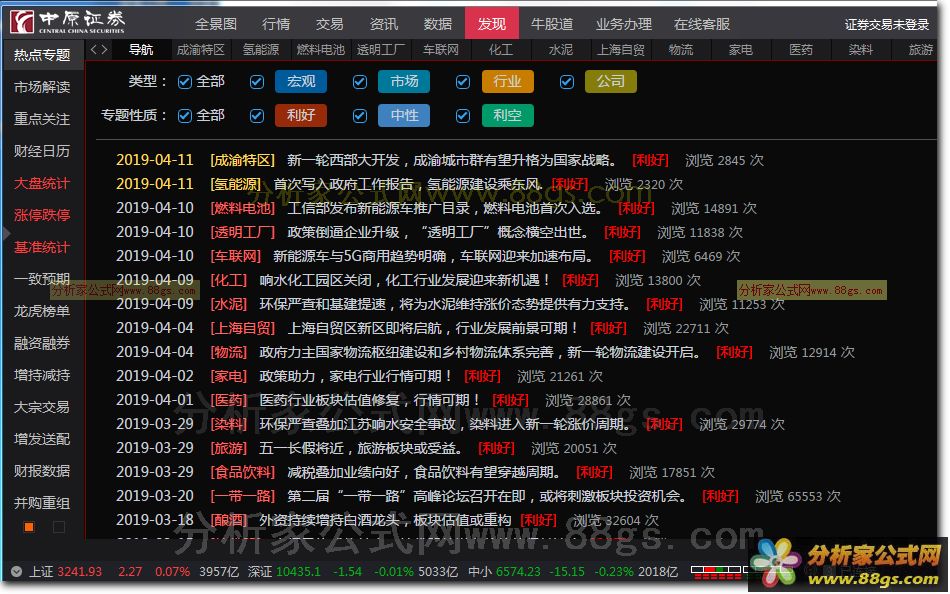The height and width of the screenshot is (594, 950).
Task: Open the 全景图 menu
Action: (216, 24)
